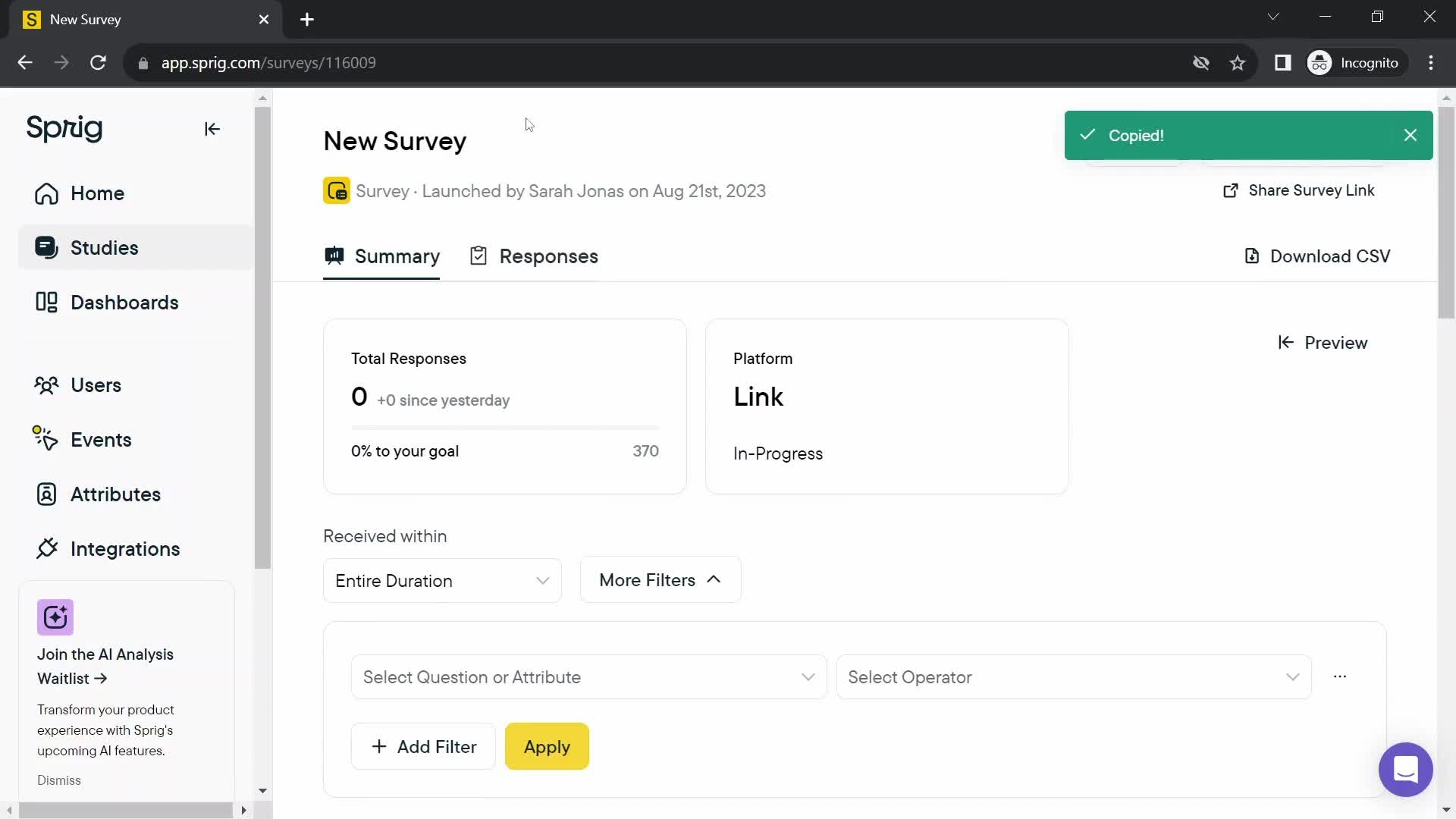Go back in browser

click(x=25, y=63)
